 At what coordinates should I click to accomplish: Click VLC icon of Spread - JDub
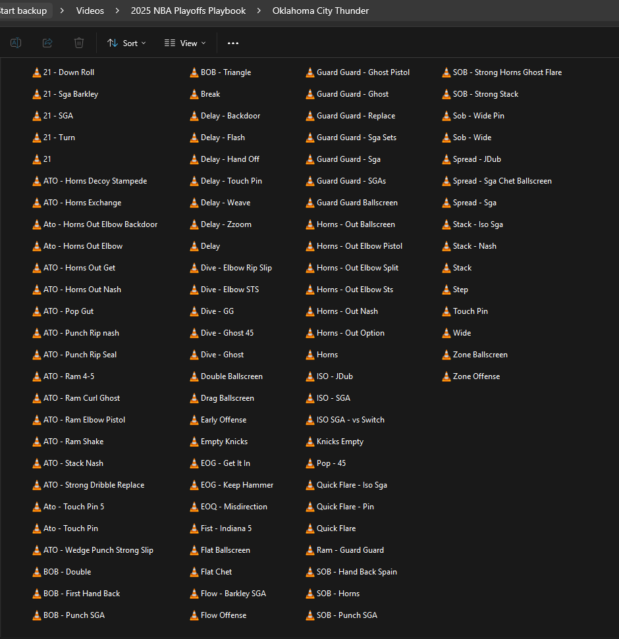[x=446, y=159]
